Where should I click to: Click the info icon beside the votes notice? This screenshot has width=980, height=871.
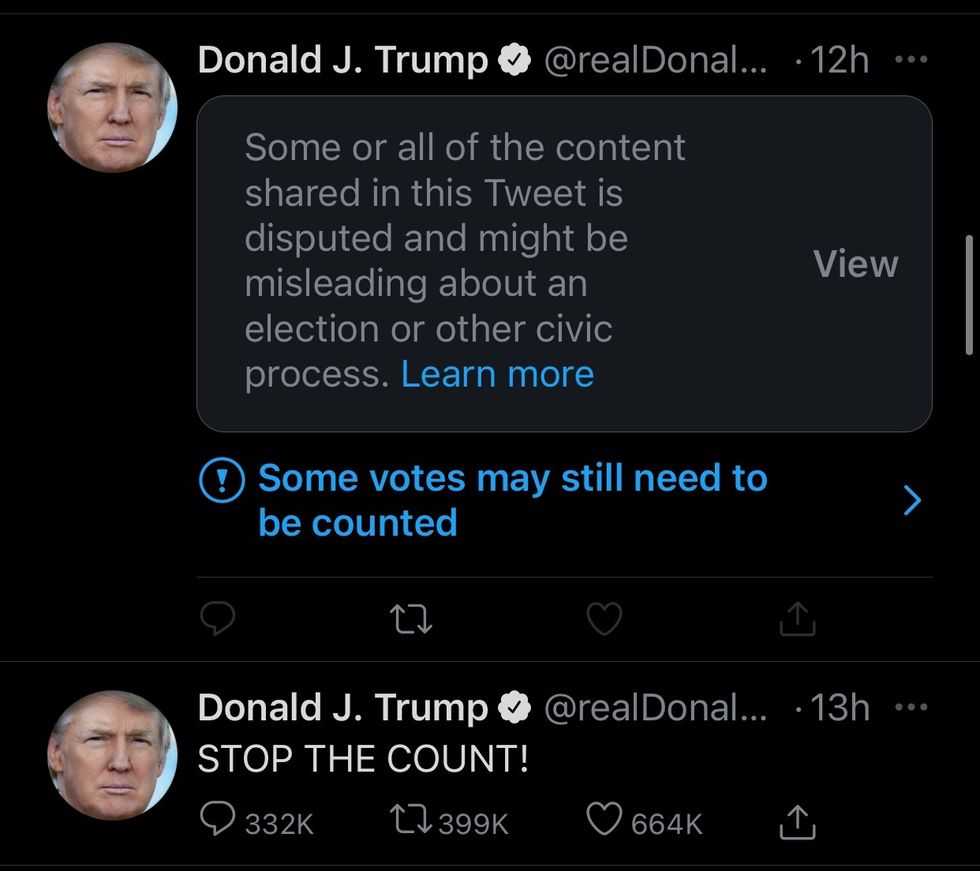221,482
